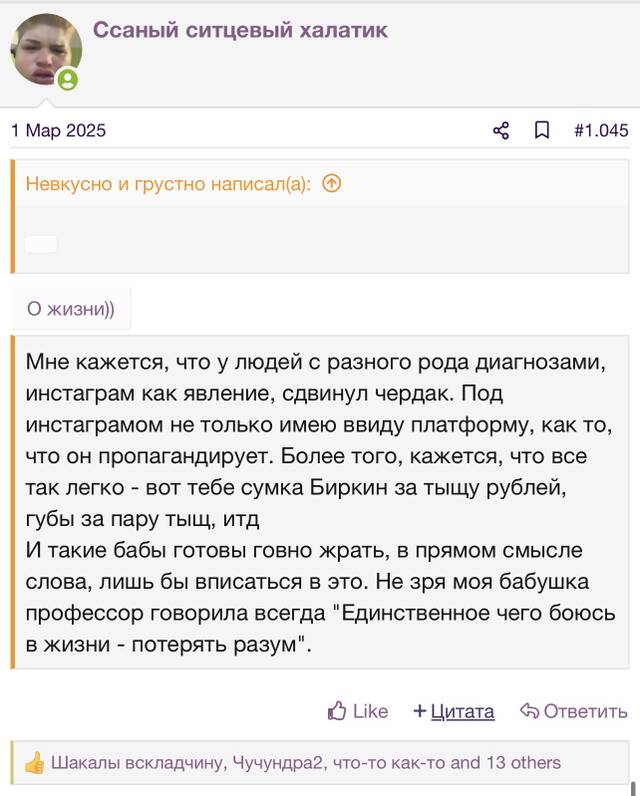Open the profile of Чучундра2

coord(278,762)
